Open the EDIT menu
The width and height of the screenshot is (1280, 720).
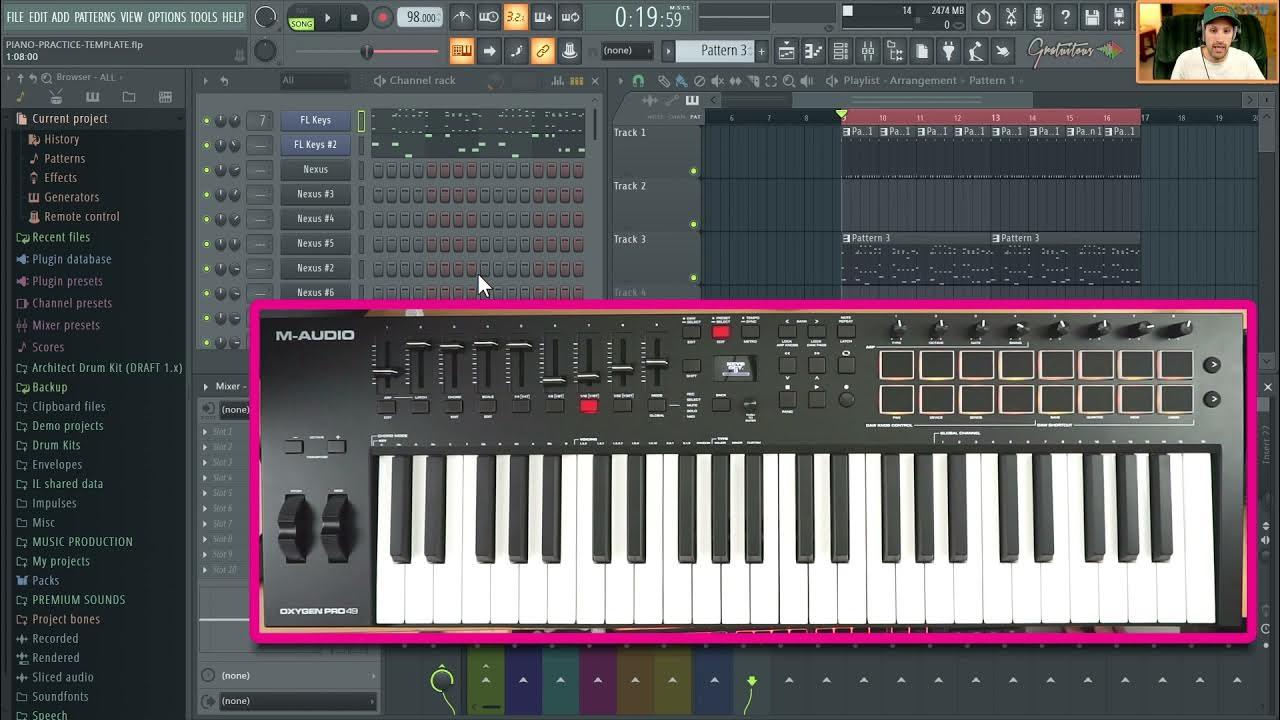coord(38,17)
